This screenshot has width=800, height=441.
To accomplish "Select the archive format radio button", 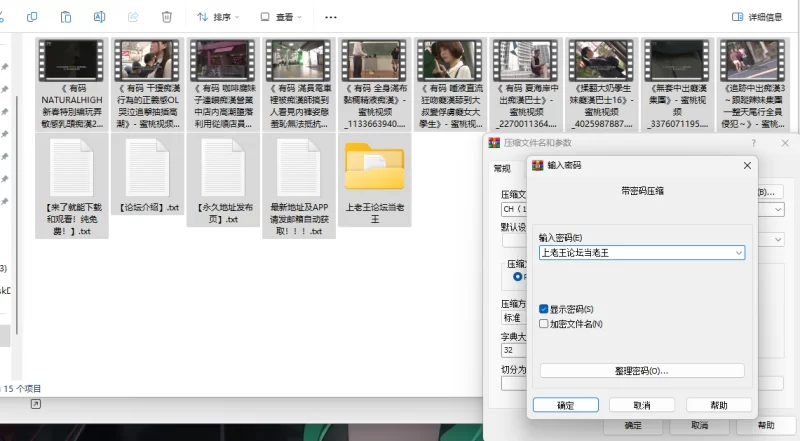I will click(x=518, y=277).
